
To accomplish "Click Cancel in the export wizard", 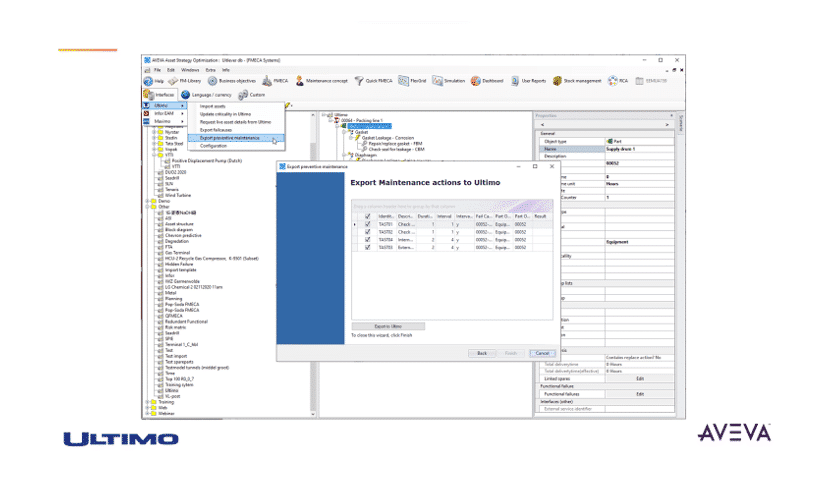I will [x=542, y=353].
